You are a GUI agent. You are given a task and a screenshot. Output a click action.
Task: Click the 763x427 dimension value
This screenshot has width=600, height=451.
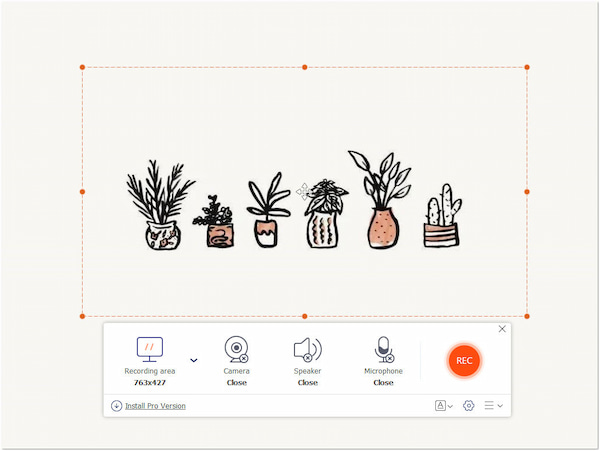[149, 382]
